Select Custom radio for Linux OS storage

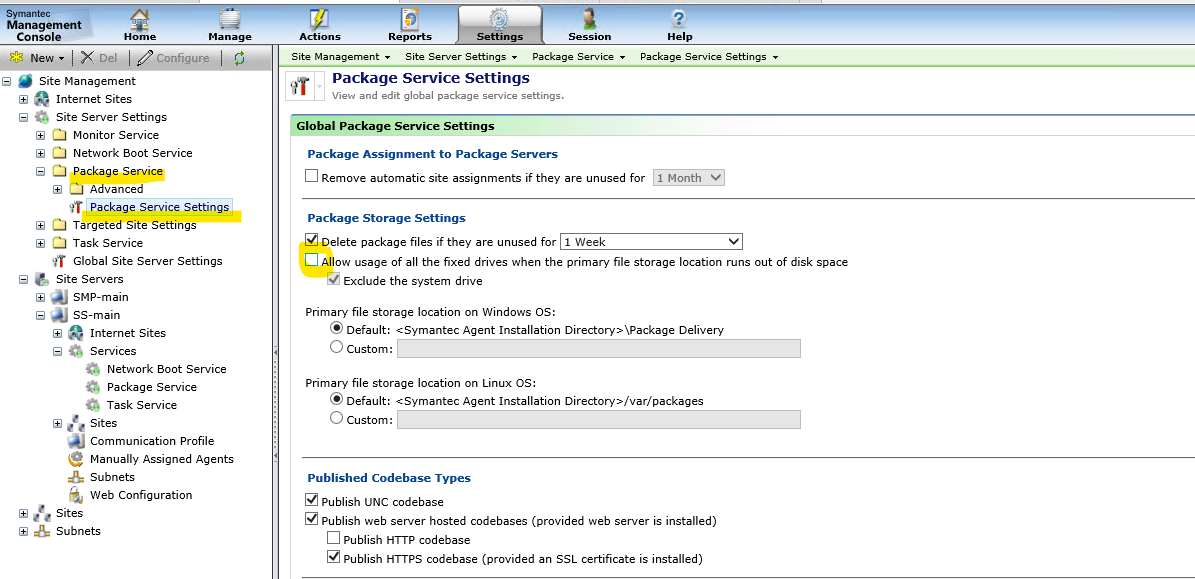[336, 418]
